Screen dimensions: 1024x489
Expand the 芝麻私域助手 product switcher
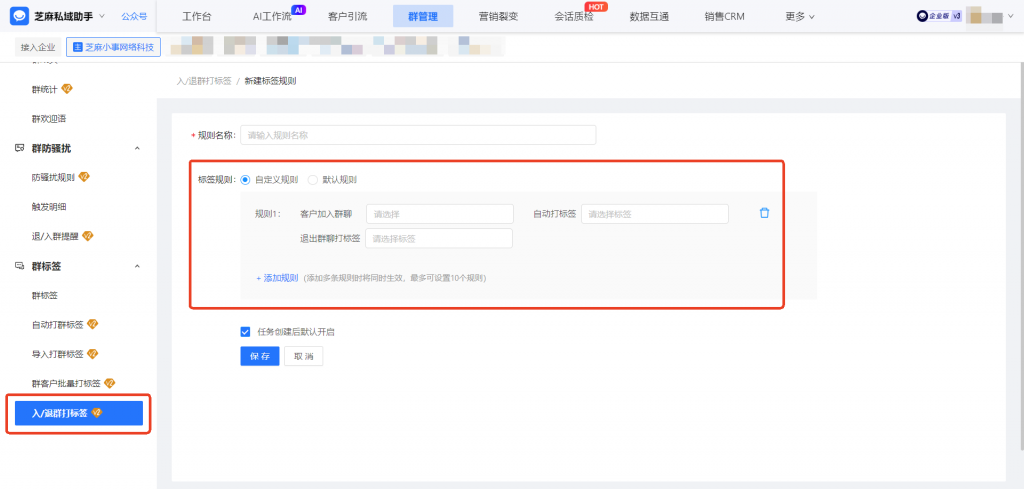[102, 16]
